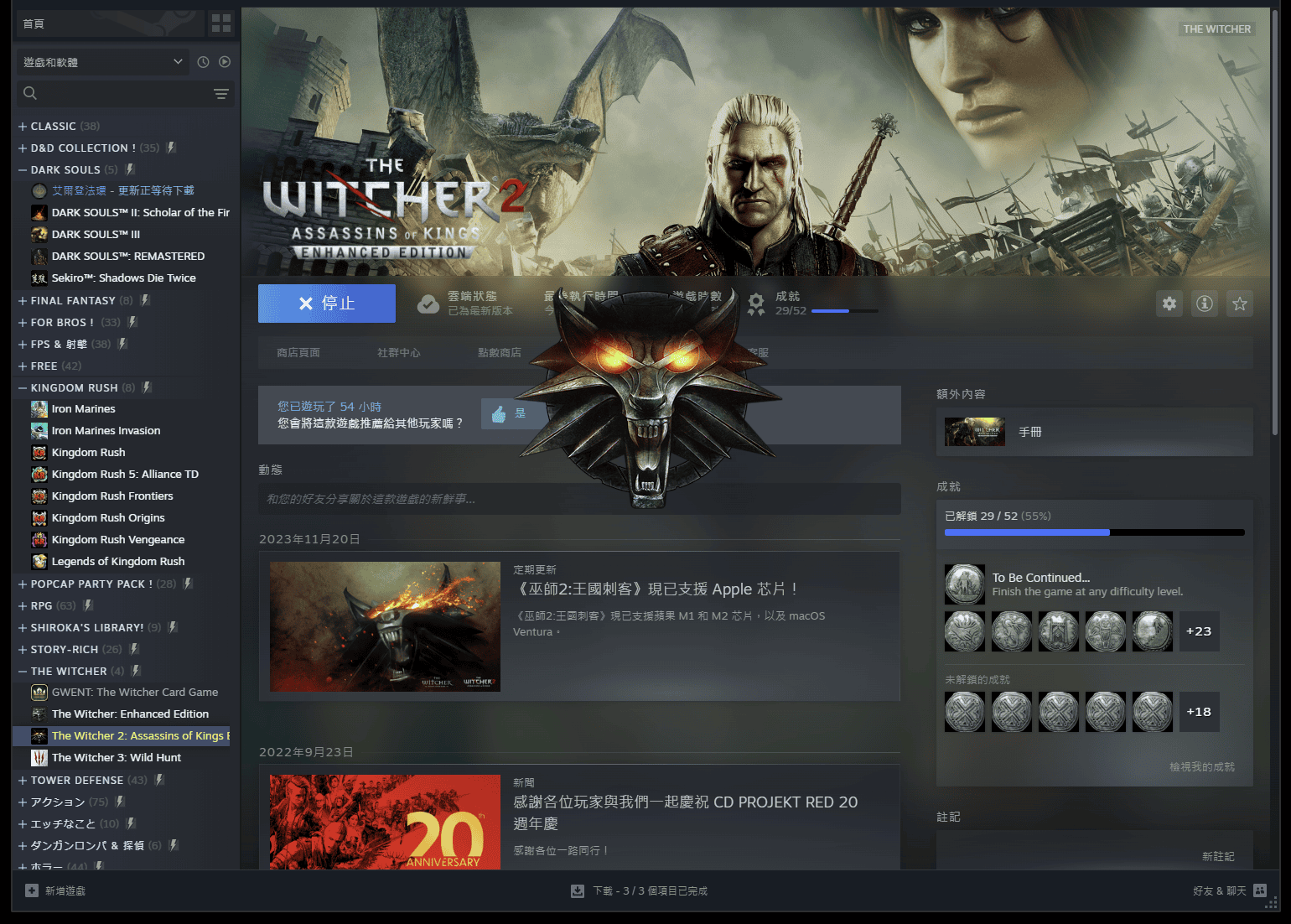1291x924 pixels.
Task: Select DARK SOULS: REMASTERED entry
Action: coord(128,257)
